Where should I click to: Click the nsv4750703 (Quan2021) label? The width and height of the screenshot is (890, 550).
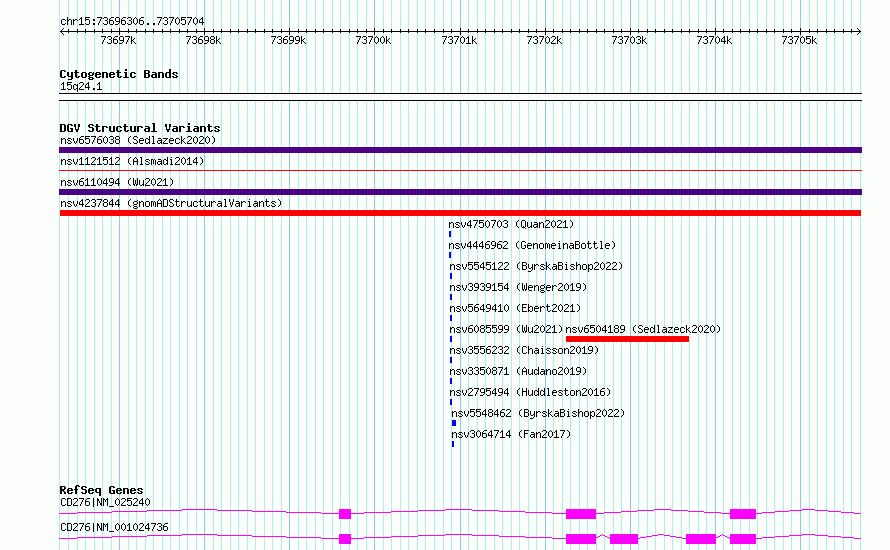(511, 224)
